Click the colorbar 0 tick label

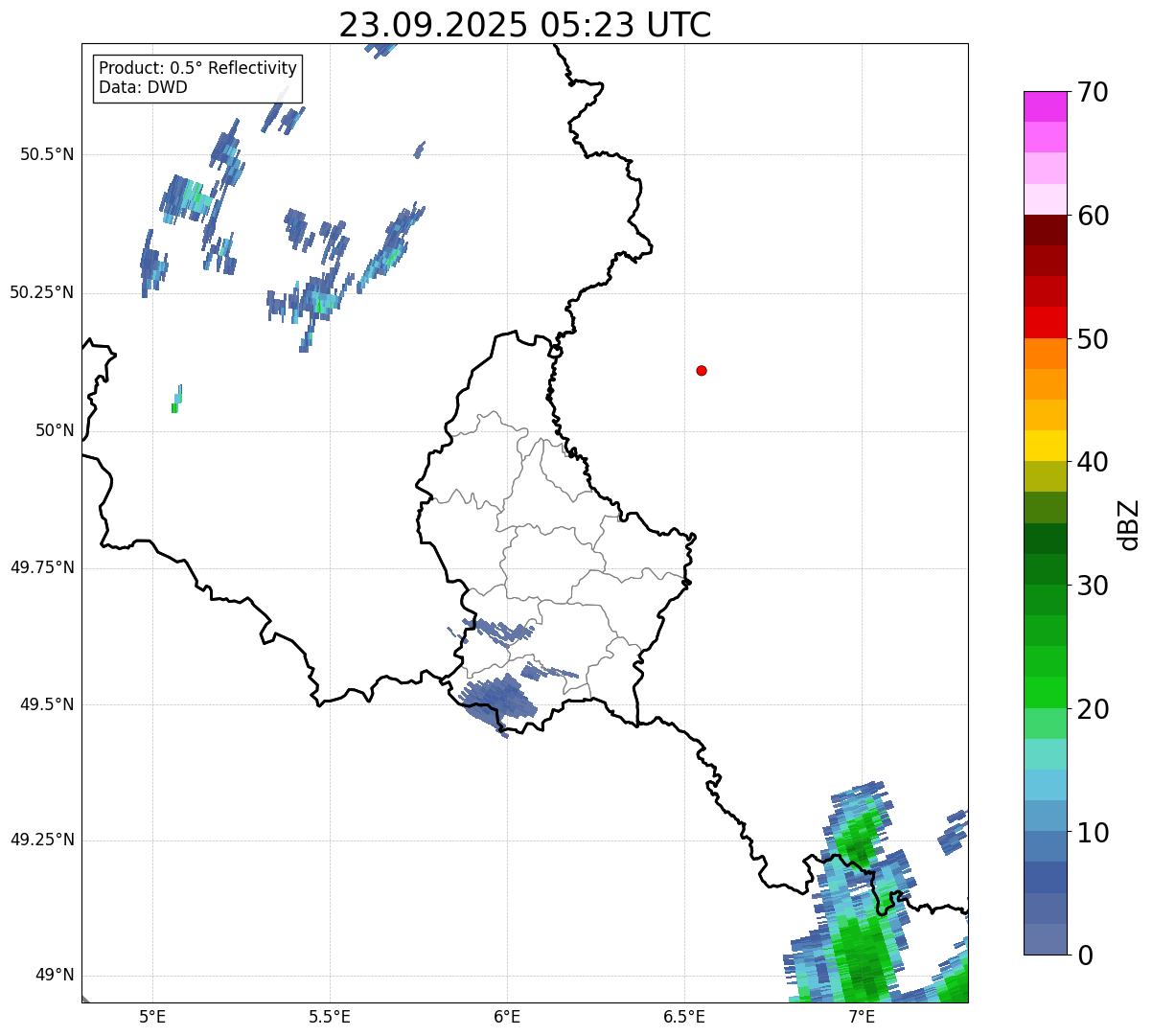pyautogui.click(x=1084, y=955)
